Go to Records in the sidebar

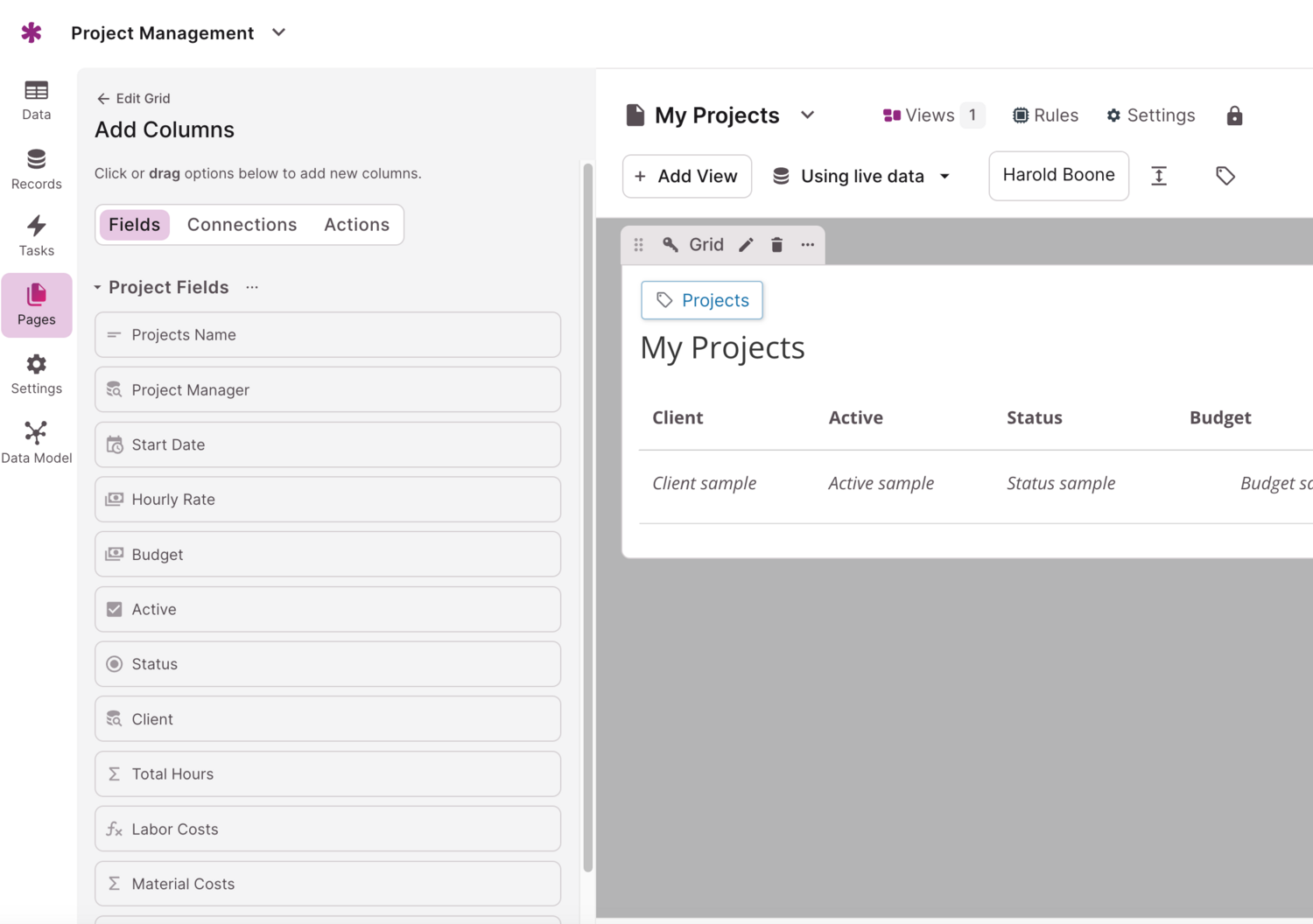click(36, 169)
